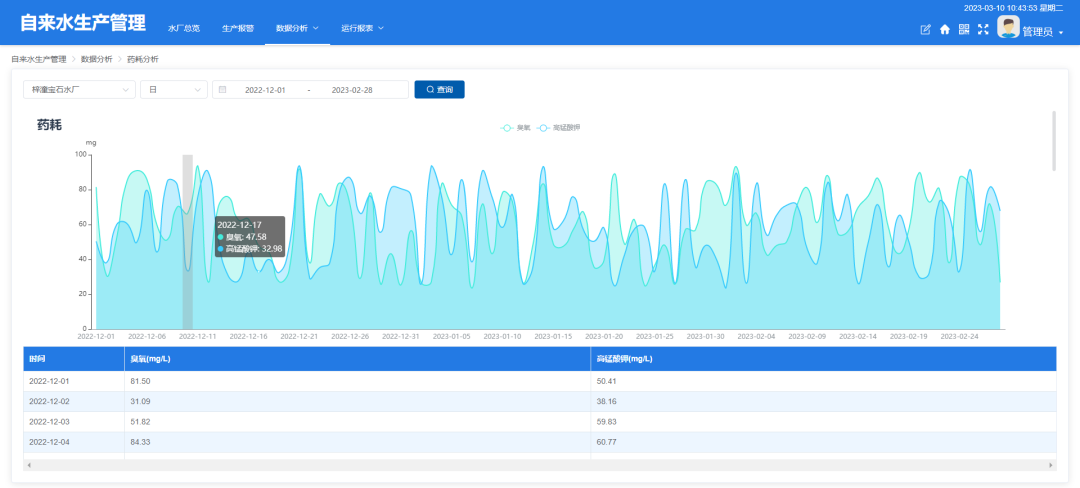Click 自来水生产管理 breadcrumb link
Viewport: 1080px width, 488px height.
pyautogui.click(x=39, y=59)
